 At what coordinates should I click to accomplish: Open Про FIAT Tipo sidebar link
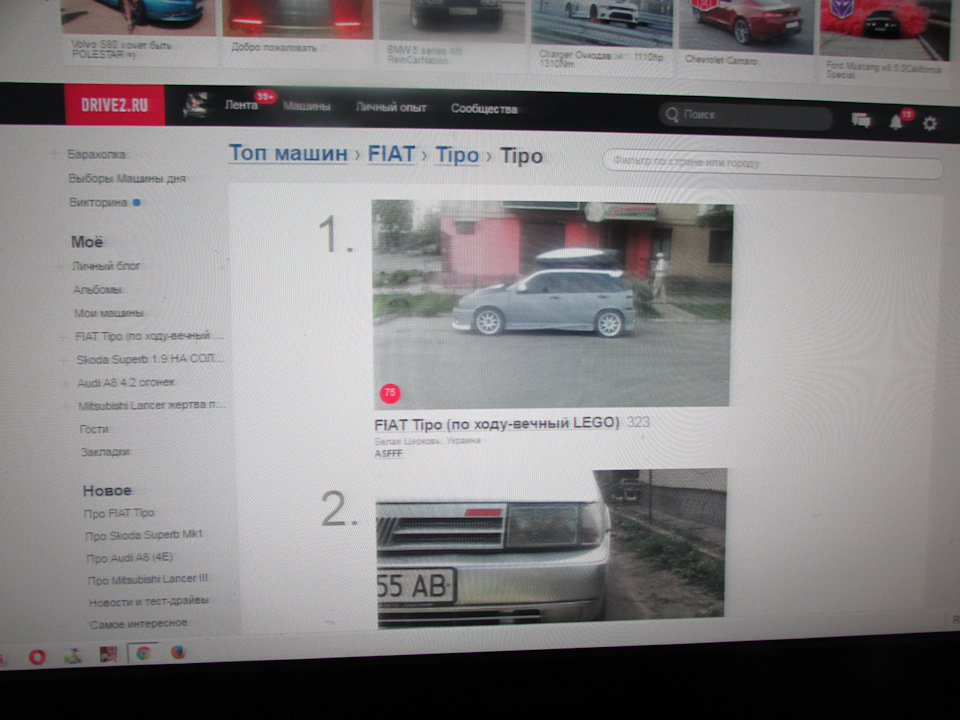119,513
